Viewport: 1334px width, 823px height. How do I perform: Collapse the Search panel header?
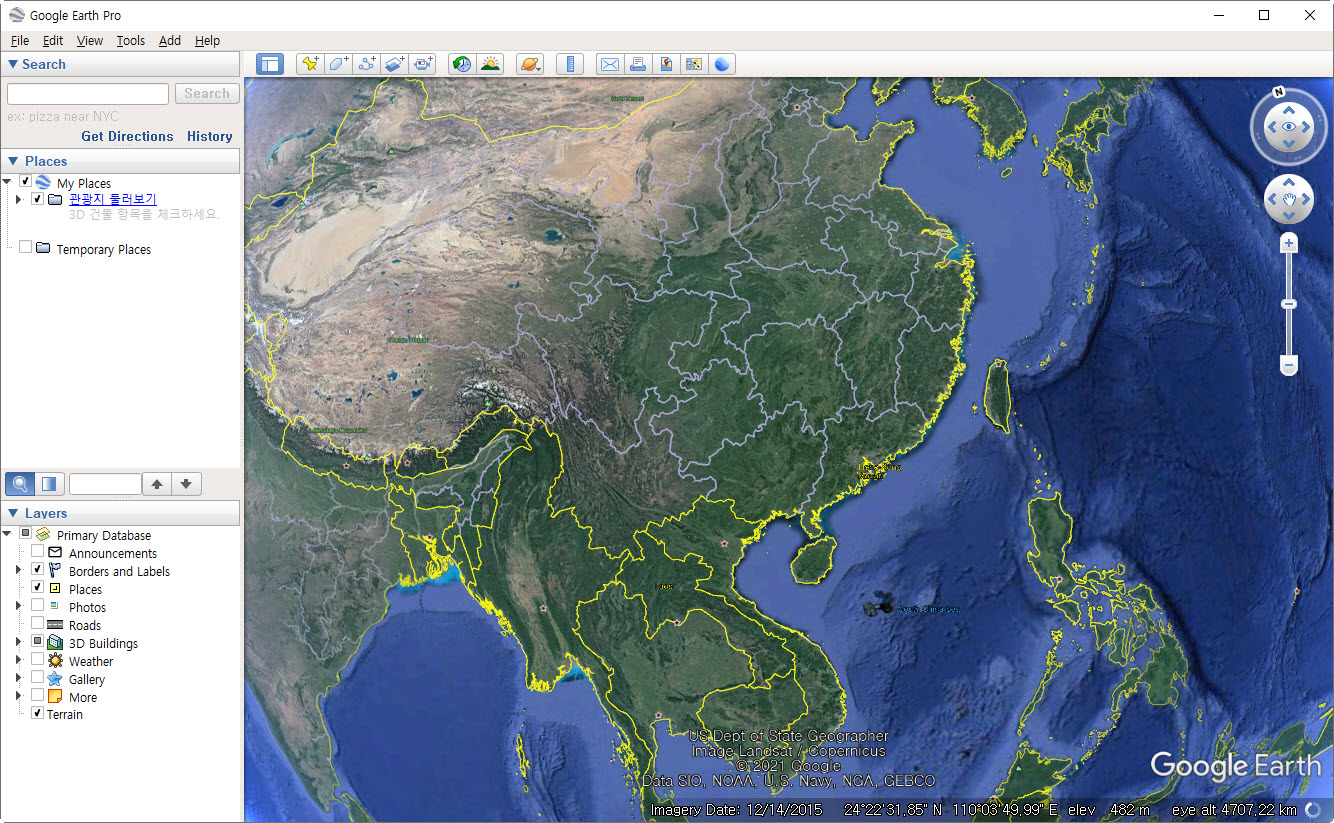120,64
